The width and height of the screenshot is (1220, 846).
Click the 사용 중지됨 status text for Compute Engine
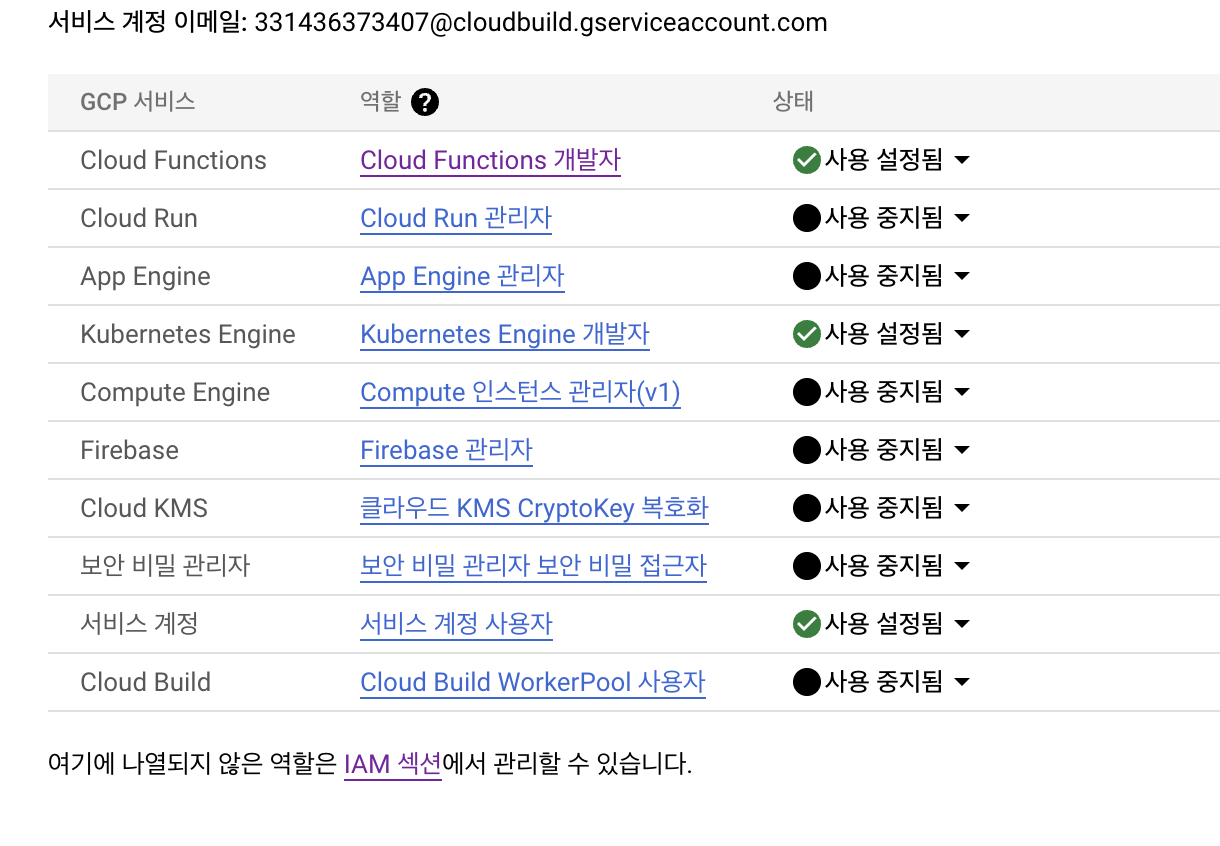point(884,392)
